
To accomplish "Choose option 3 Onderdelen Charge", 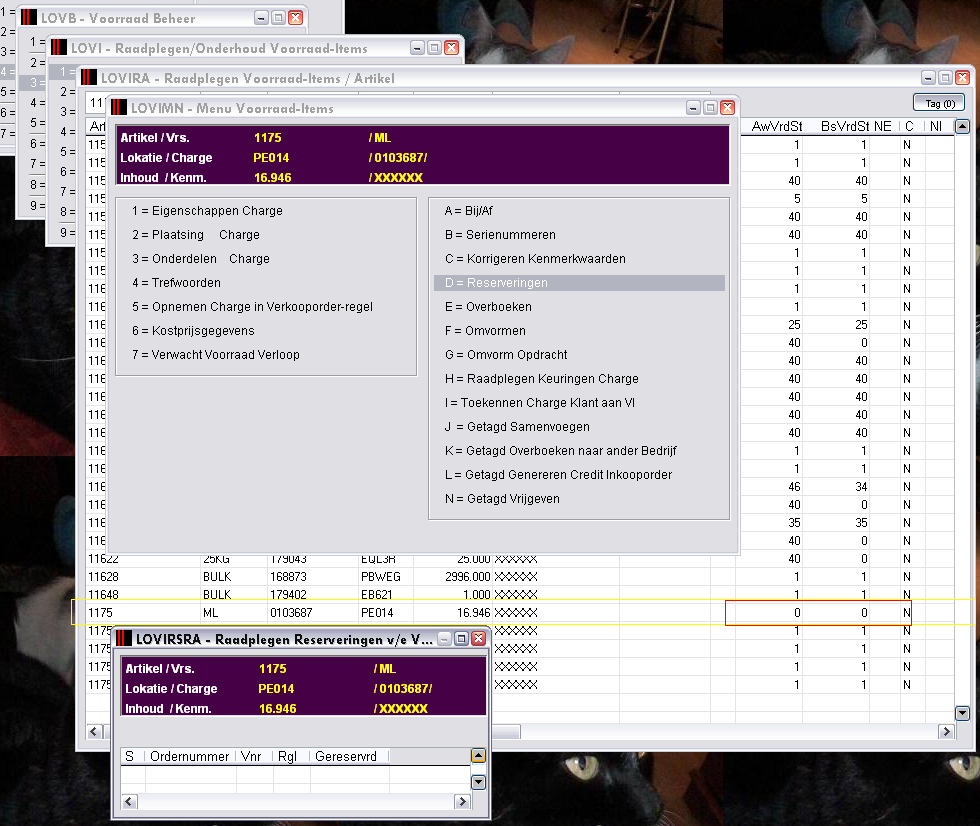I will pos(201,259).
